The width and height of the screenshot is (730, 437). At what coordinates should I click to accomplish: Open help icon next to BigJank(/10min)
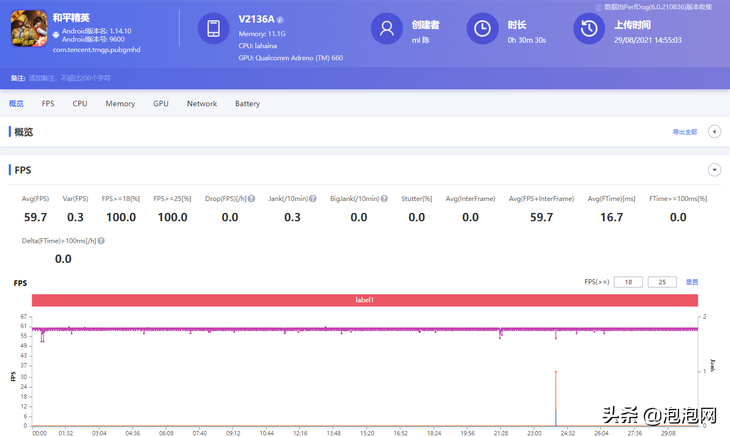384,199
